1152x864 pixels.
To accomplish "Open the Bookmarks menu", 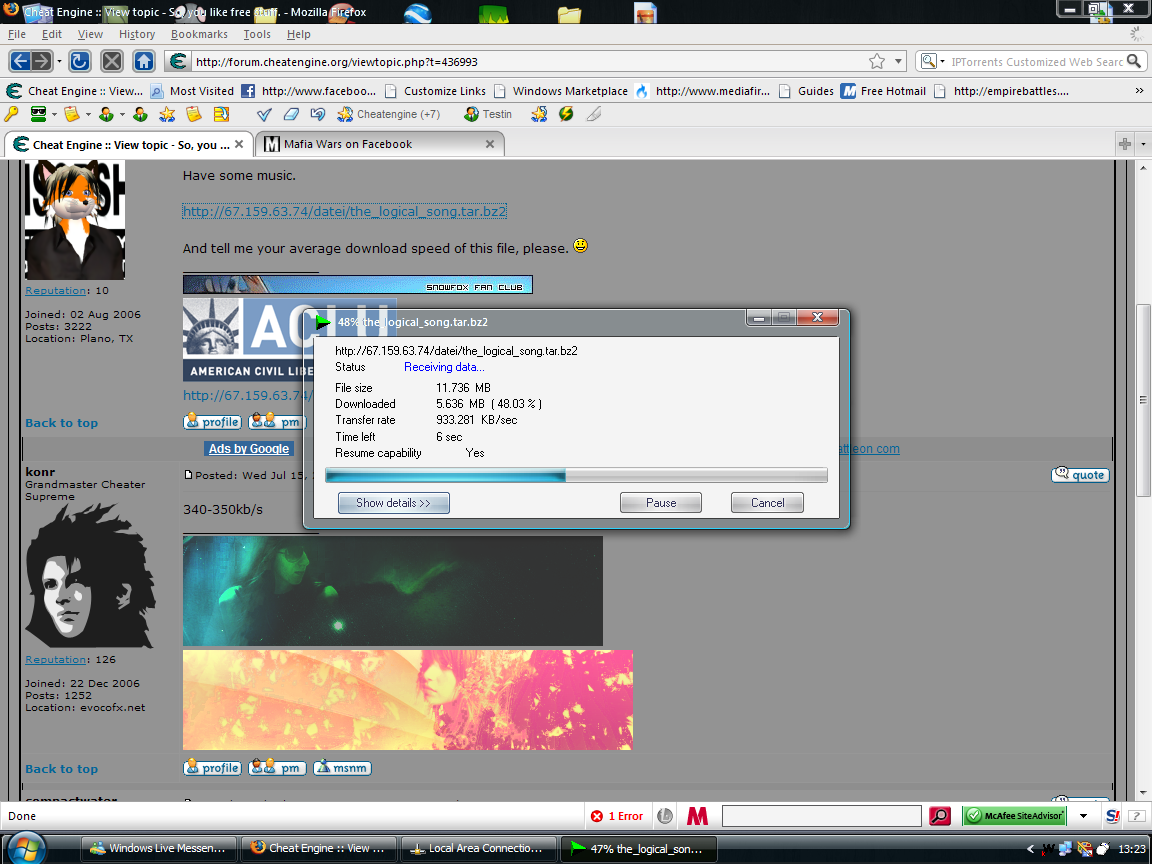I will tap(199, 34).
